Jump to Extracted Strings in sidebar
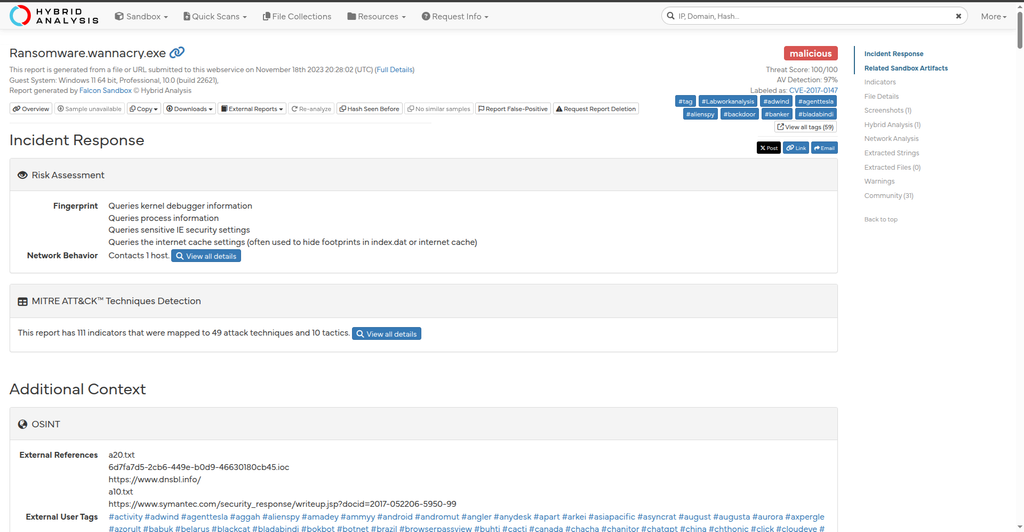The image size is (1024, 532). (891, 153)
